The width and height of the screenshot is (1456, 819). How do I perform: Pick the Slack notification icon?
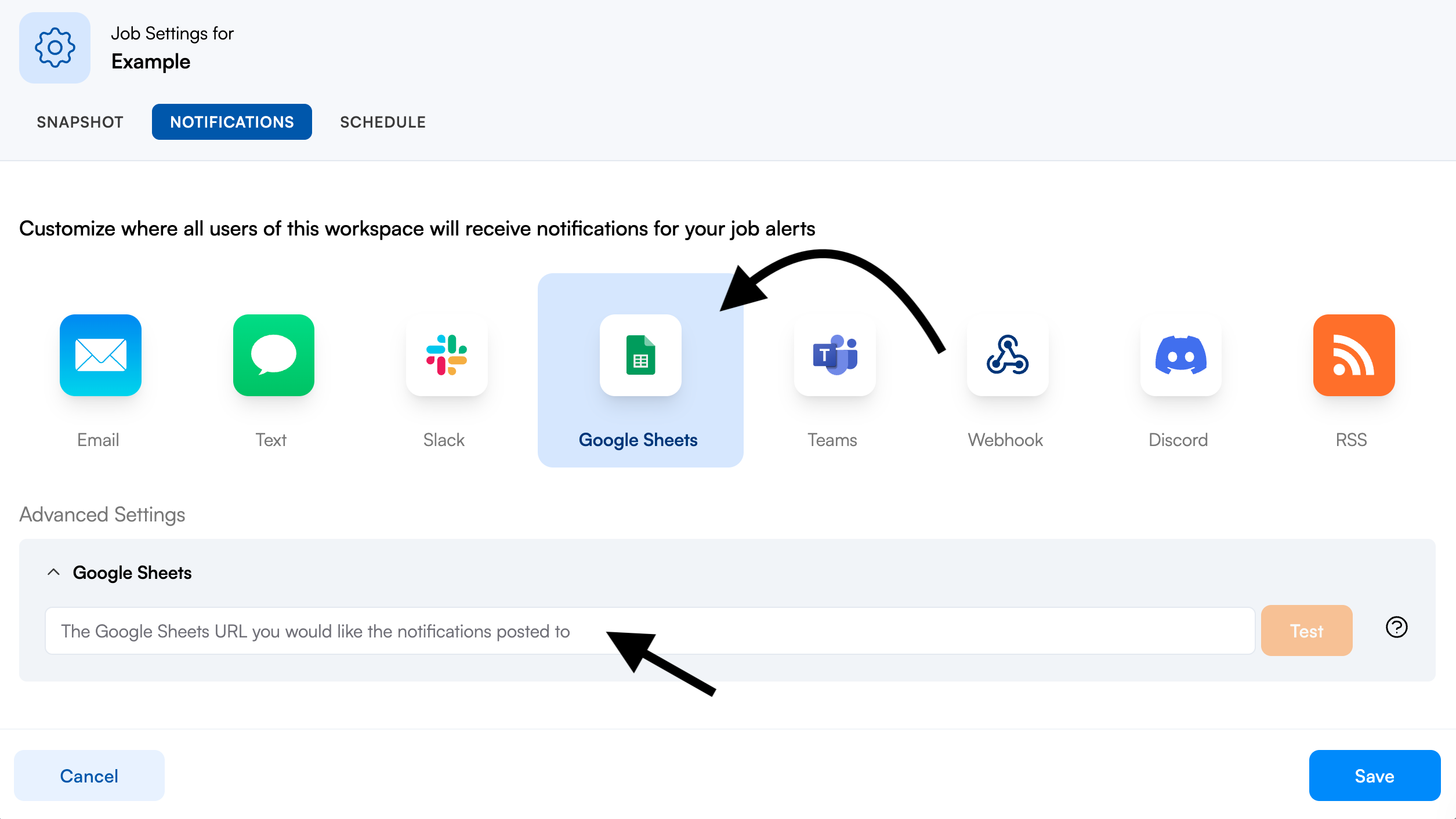(x=447, y=355)
